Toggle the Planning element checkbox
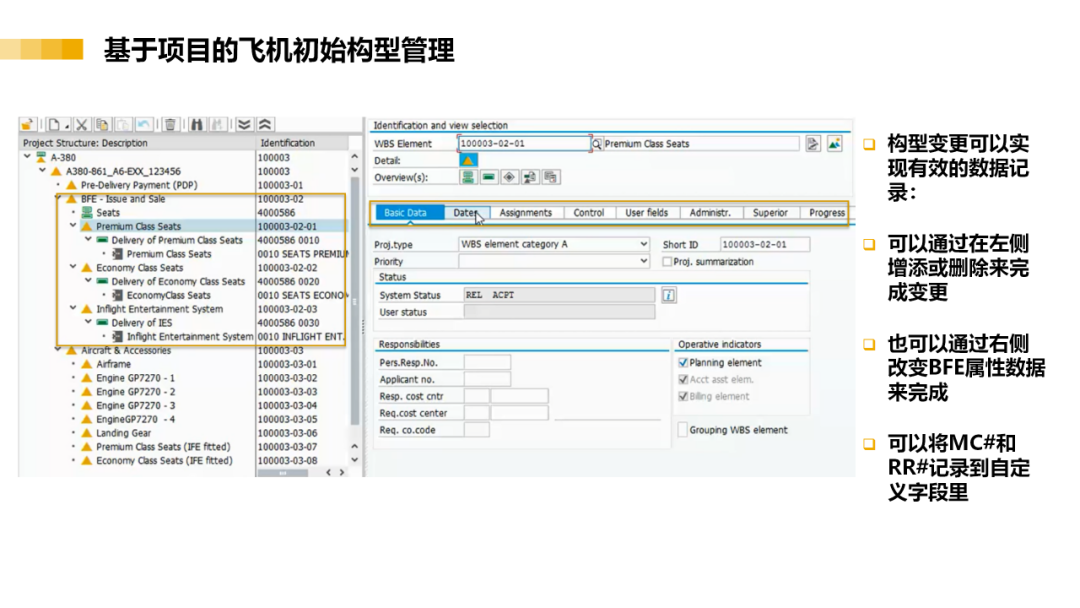This screenshot has width=1080, height=608. coord(683,363)
